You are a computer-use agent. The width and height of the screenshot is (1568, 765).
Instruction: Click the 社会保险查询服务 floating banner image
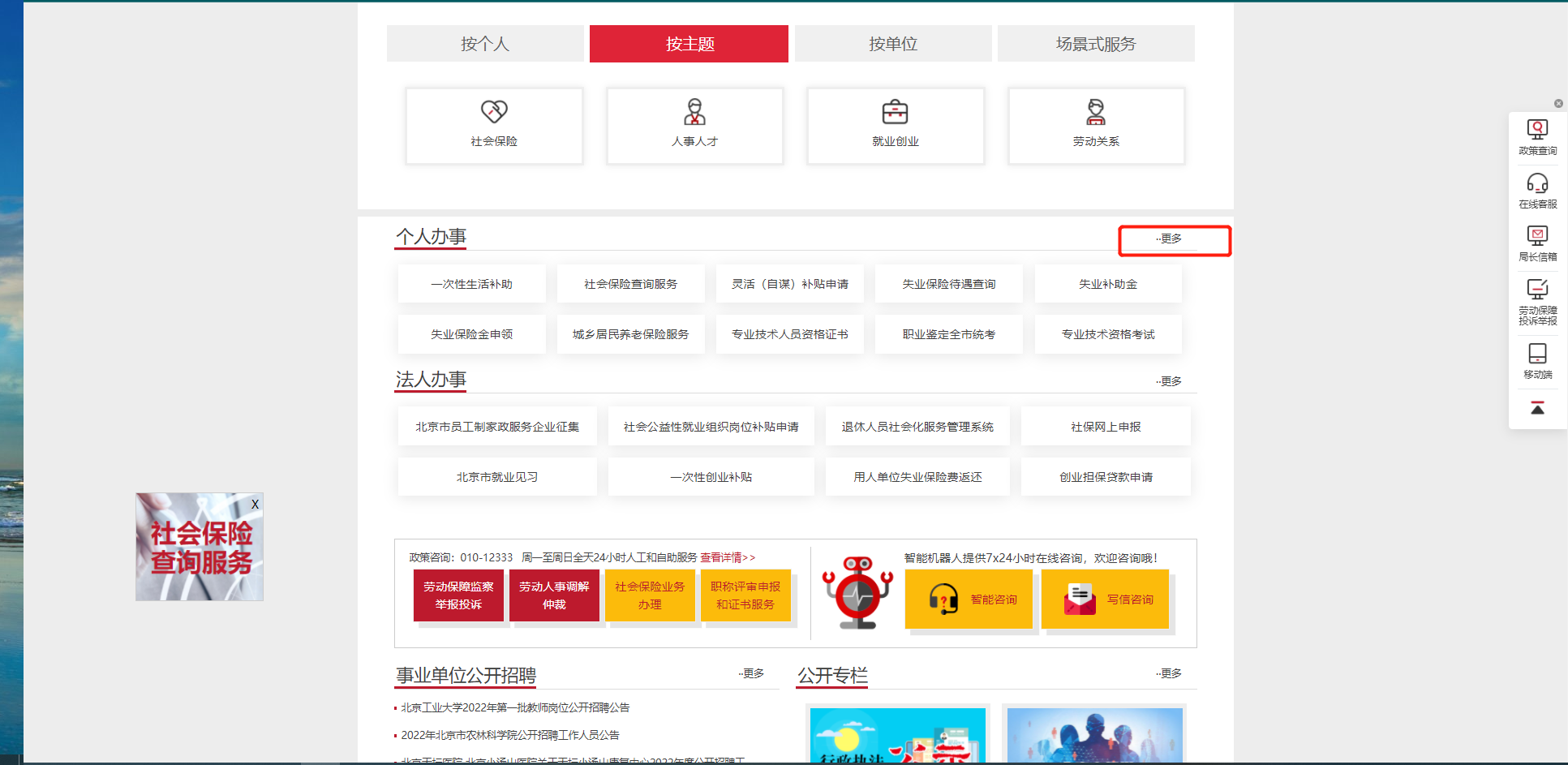point(199,552)
